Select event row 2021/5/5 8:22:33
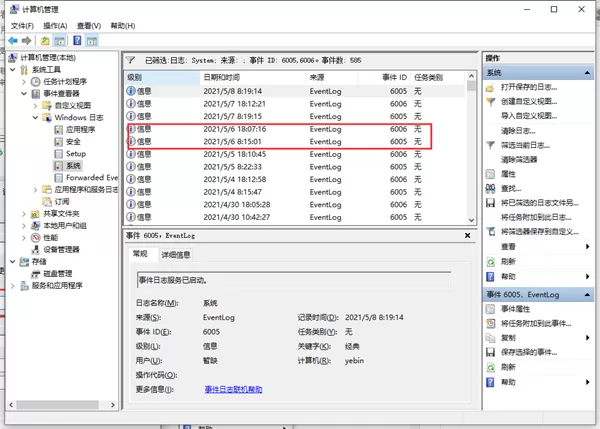The height and width of the screenshot is (429, 600). click(x=295, y=167)
